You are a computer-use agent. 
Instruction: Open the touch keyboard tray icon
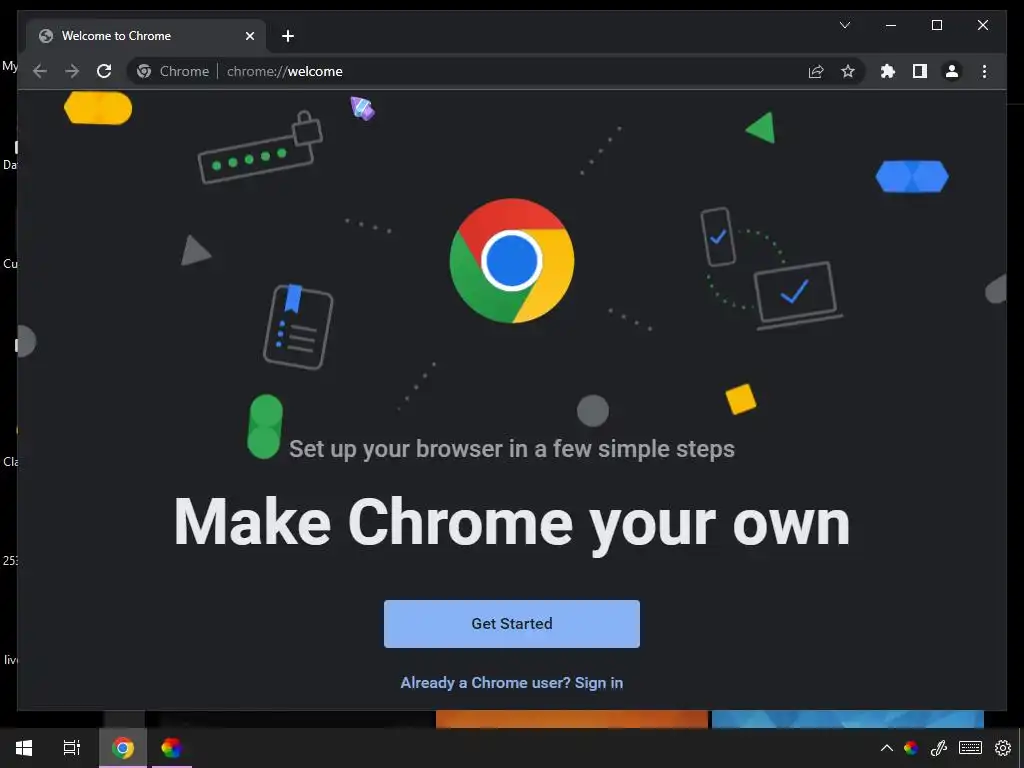click(970, 748)
